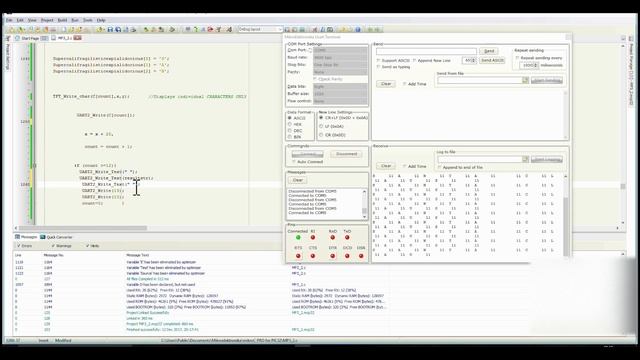Screen dimensions: 640x360
Task: Open the Tools menu
Action: [88, 20]
